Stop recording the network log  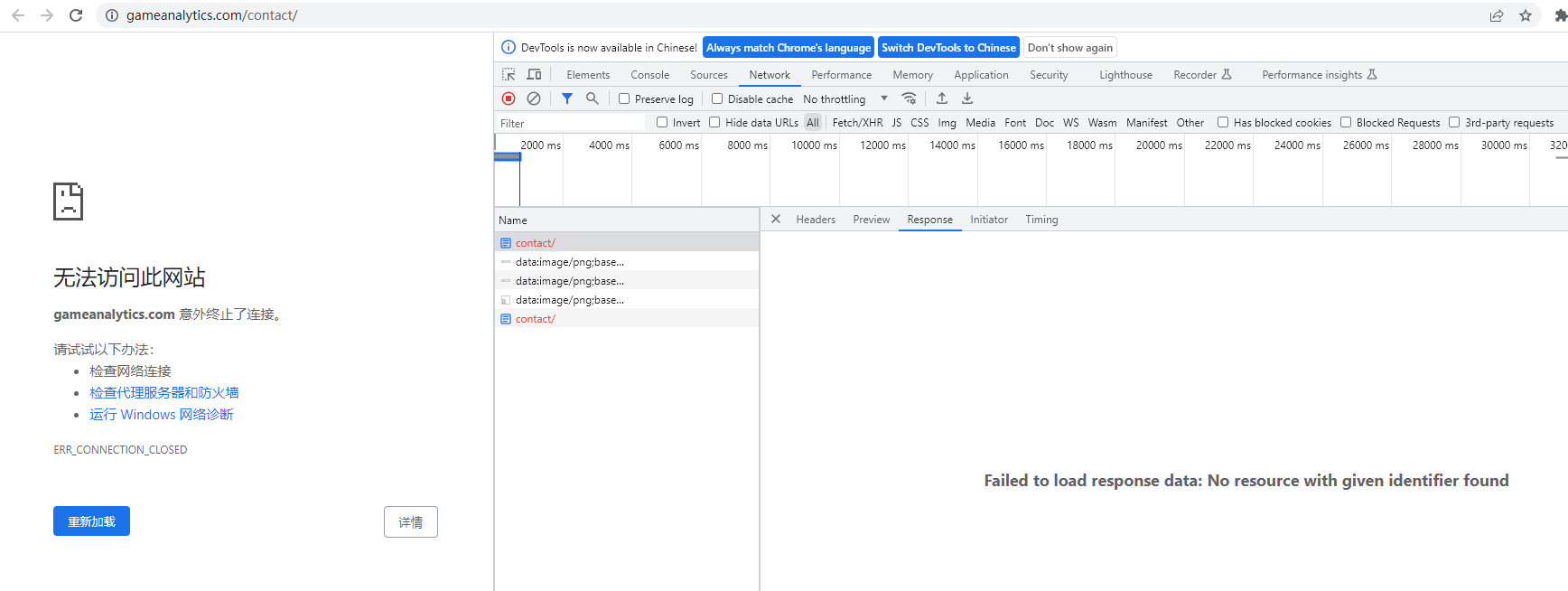509,98
